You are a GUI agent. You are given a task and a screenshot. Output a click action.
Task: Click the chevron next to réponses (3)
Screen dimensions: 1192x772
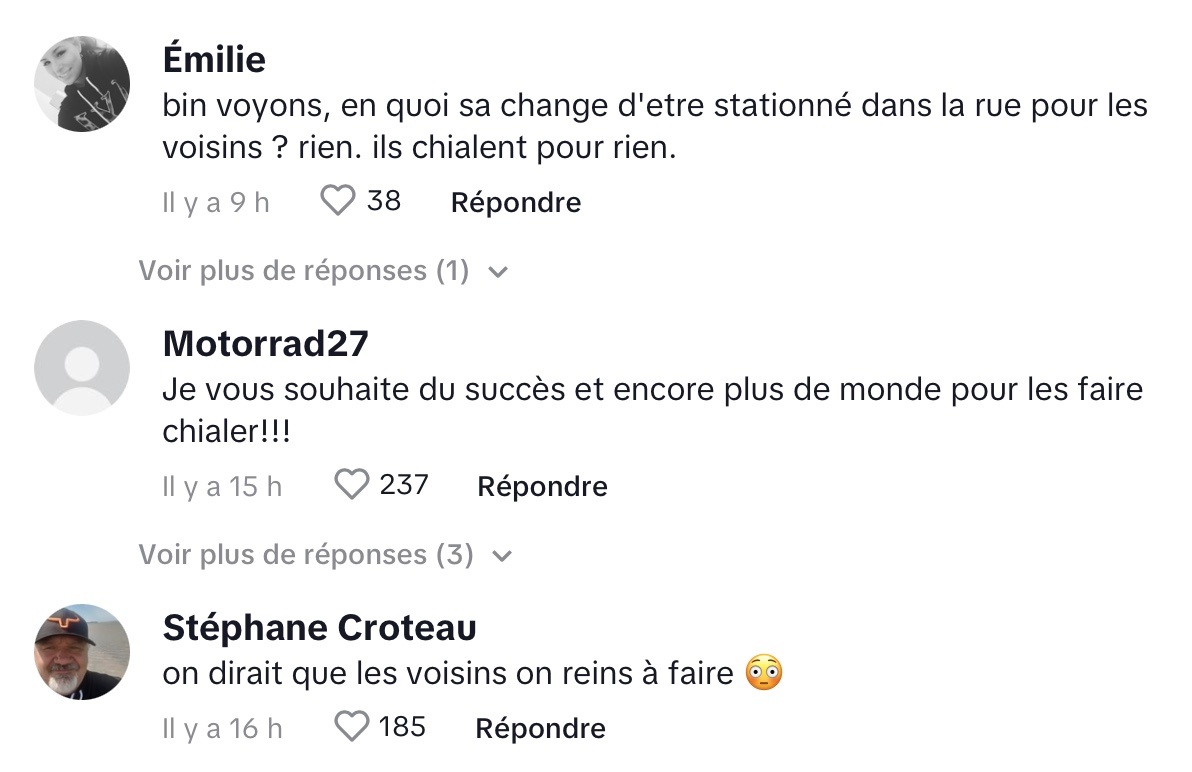coord(502,556)
